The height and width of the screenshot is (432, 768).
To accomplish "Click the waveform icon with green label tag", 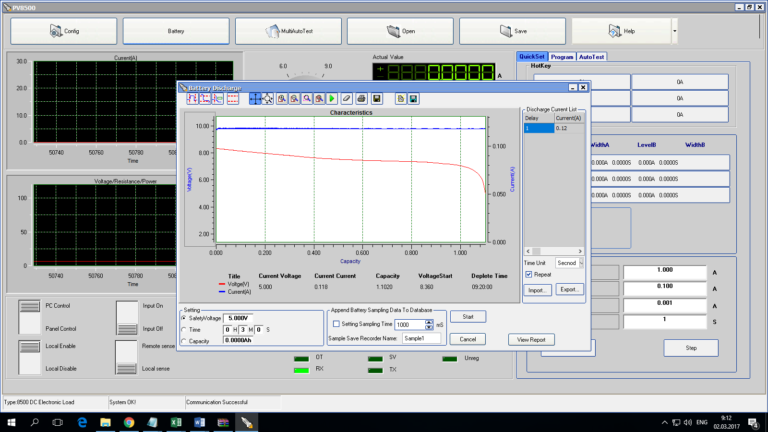I will pos(218,99).
